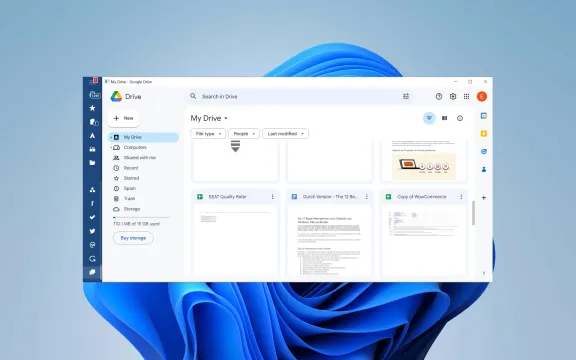Open Starred items
Screen dimensions: 576x360
(x=131, y=178)
